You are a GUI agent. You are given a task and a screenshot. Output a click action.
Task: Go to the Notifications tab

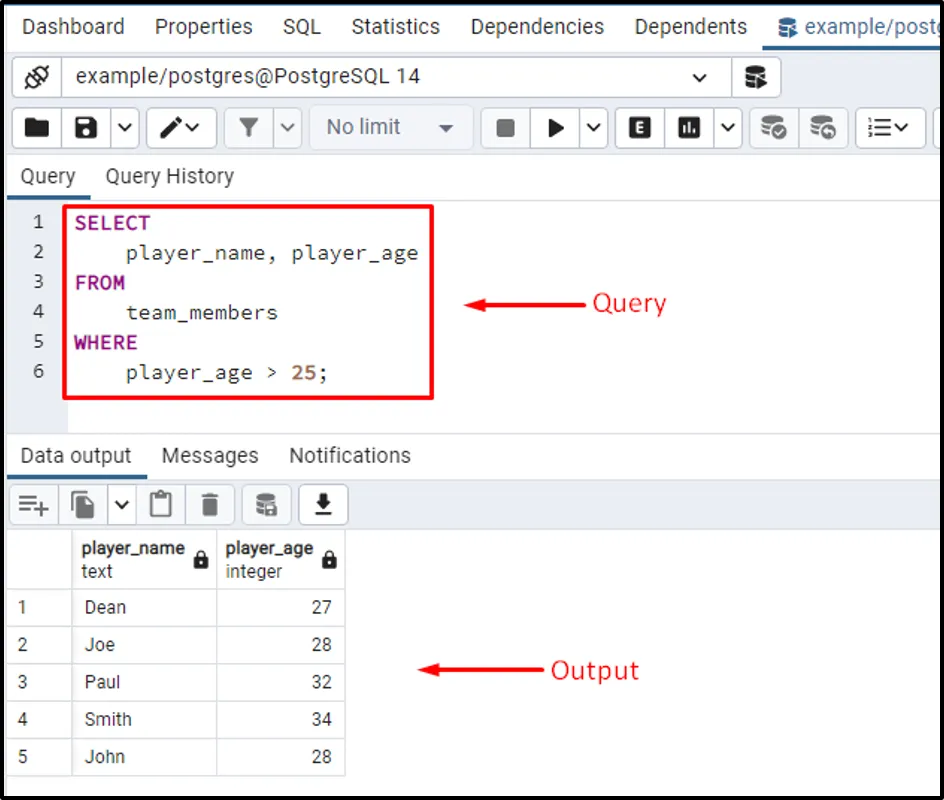350,456
